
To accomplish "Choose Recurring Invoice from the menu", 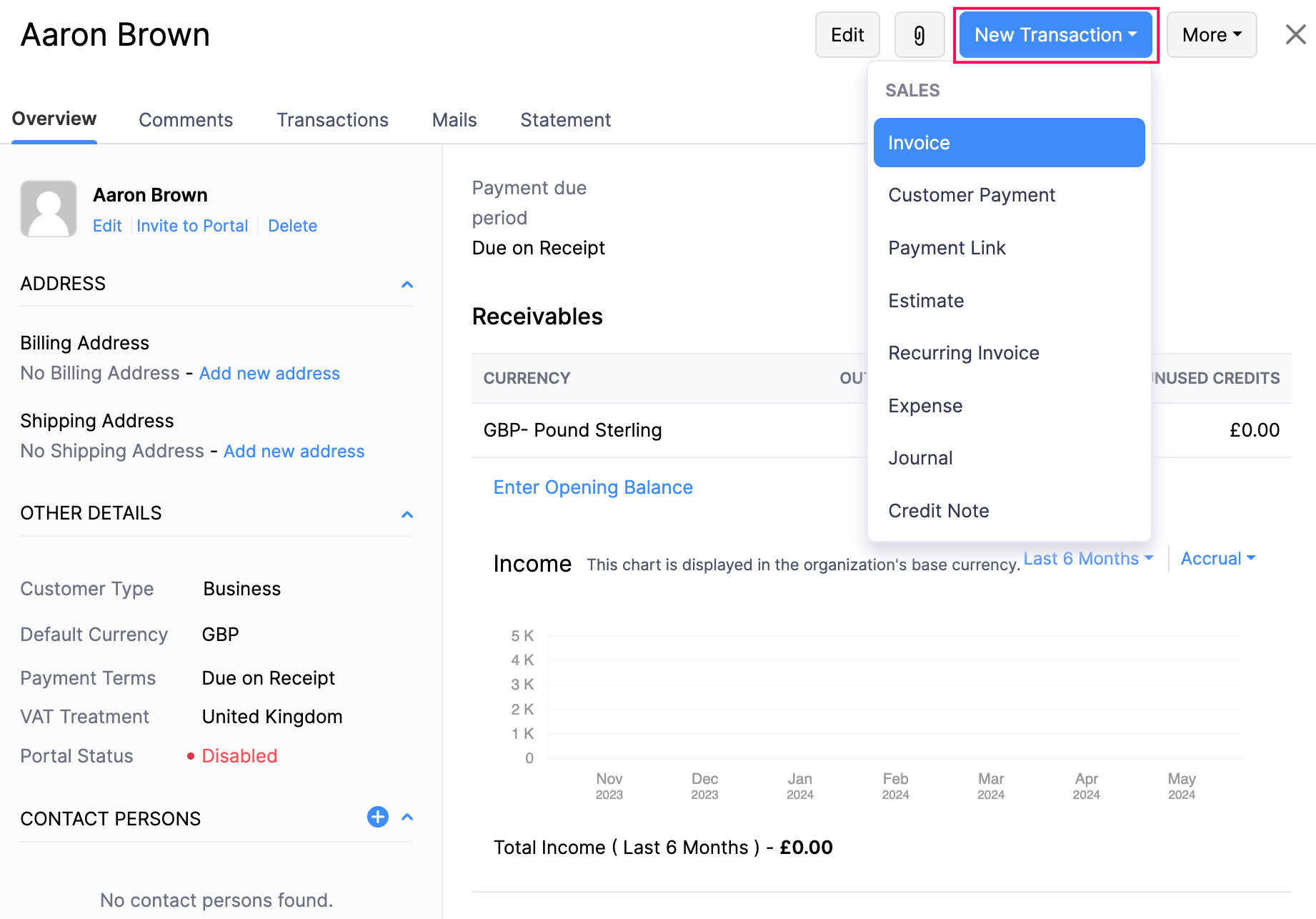I will pyautogui.click(x=963, y=352).
